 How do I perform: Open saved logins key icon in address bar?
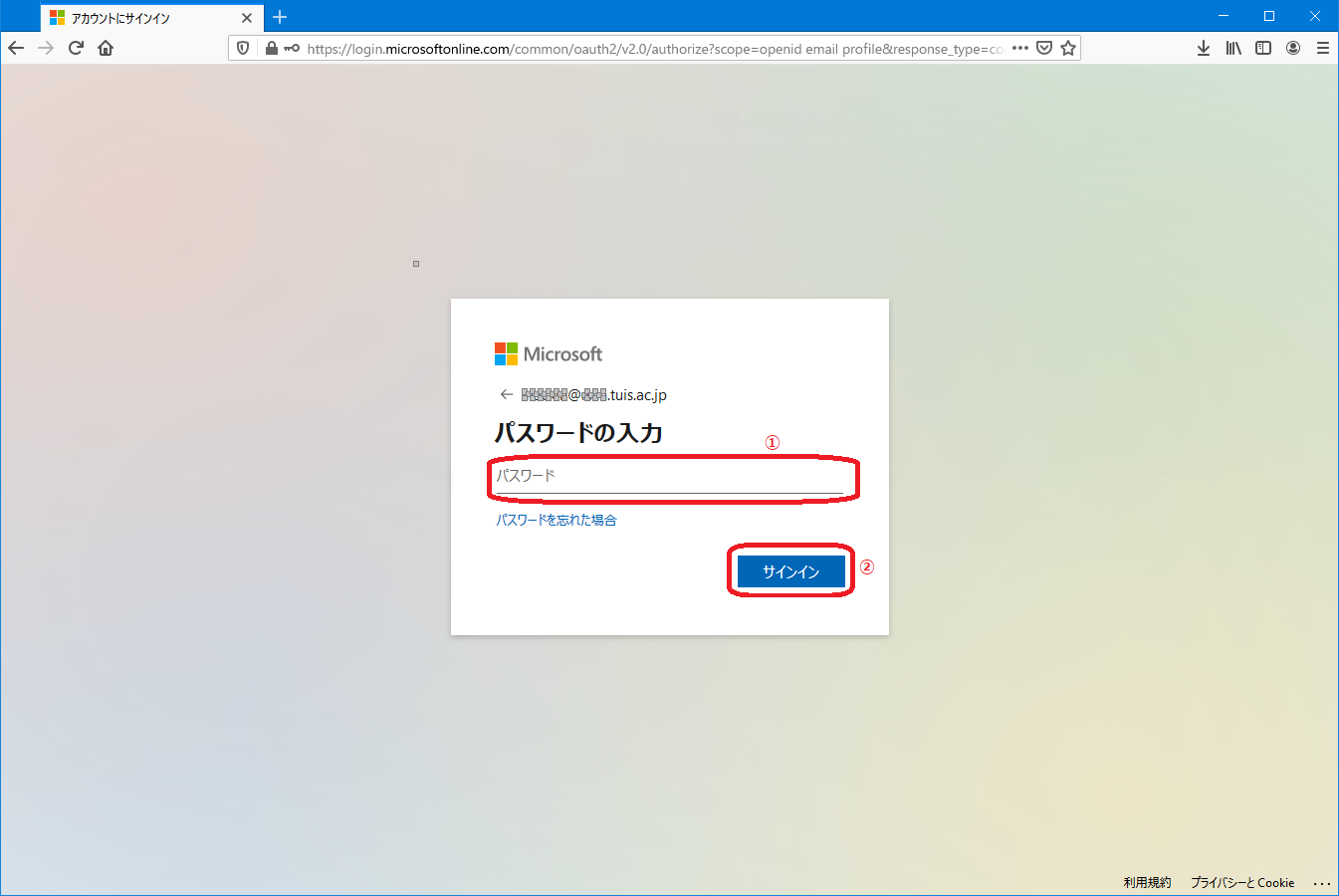pyautogui.click(x=292, y=48)
